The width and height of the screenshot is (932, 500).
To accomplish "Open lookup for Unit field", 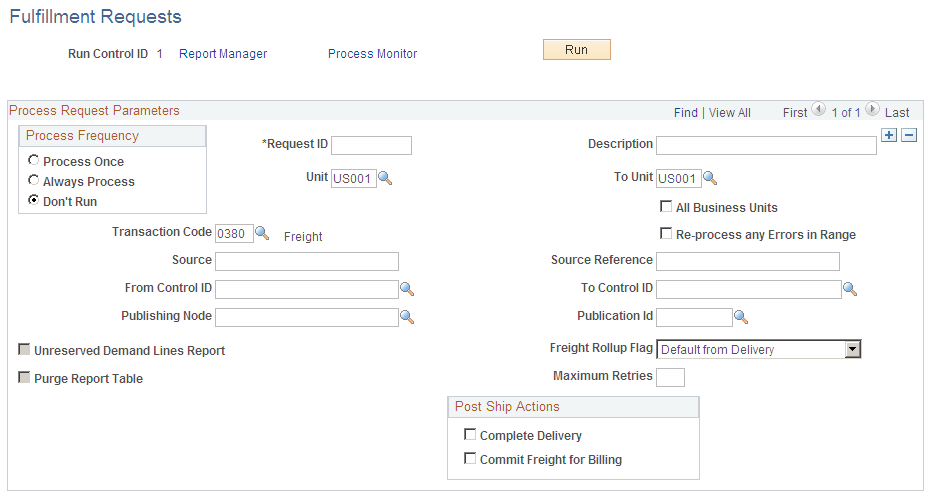I will click(385, 178).
